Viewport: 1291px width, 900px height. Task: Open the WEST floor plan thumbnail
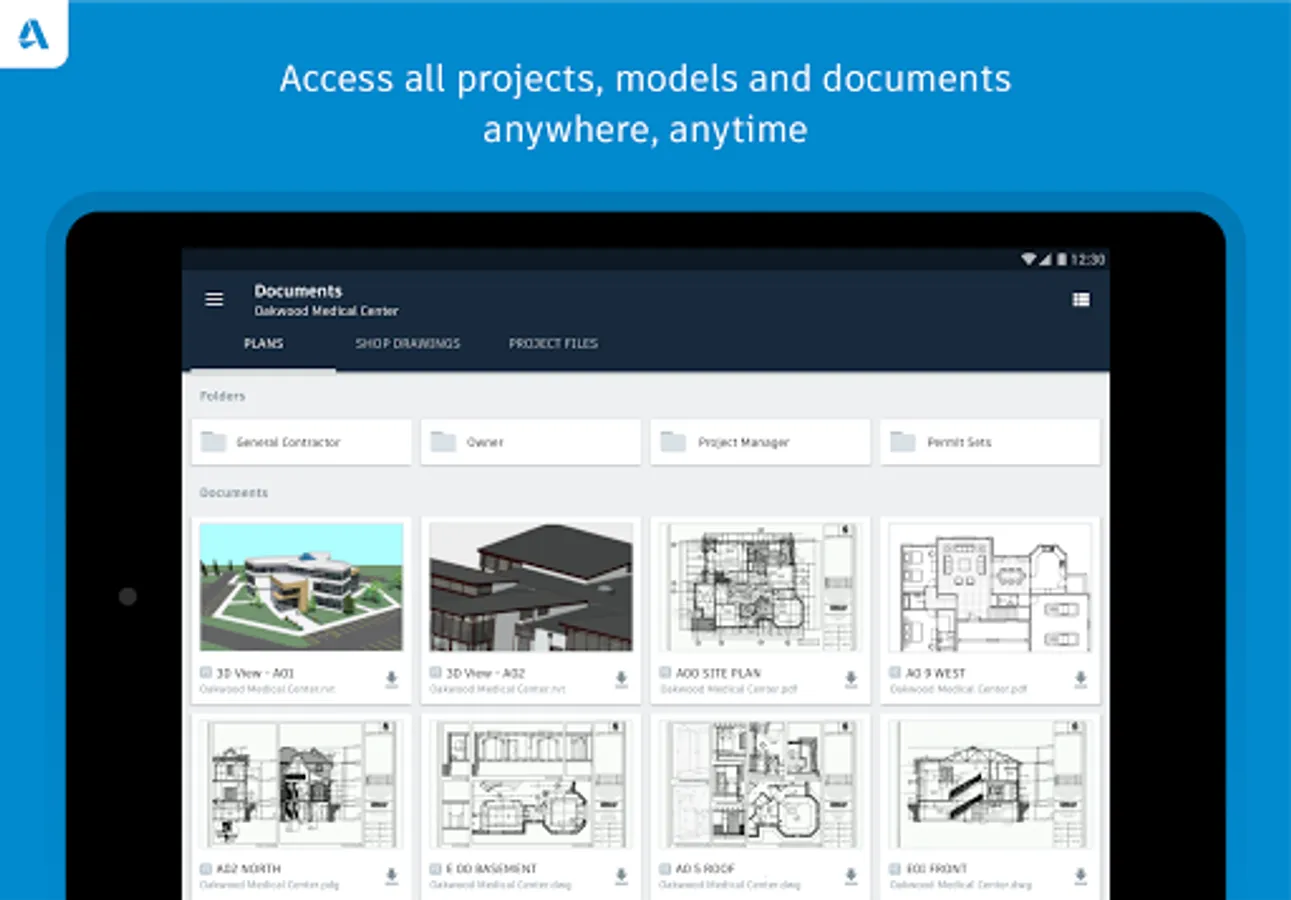(990, 587)
